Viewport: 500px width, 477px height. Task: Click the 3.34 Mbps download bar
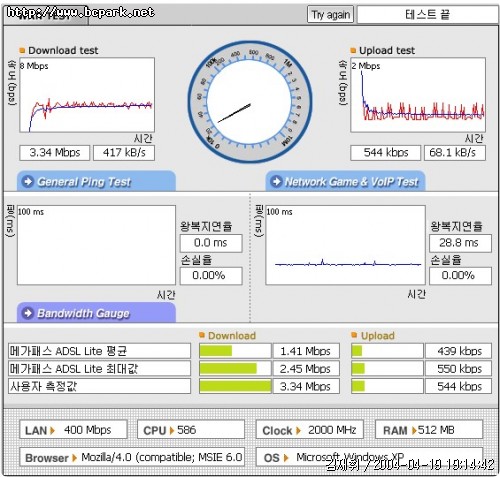(235, 386)
